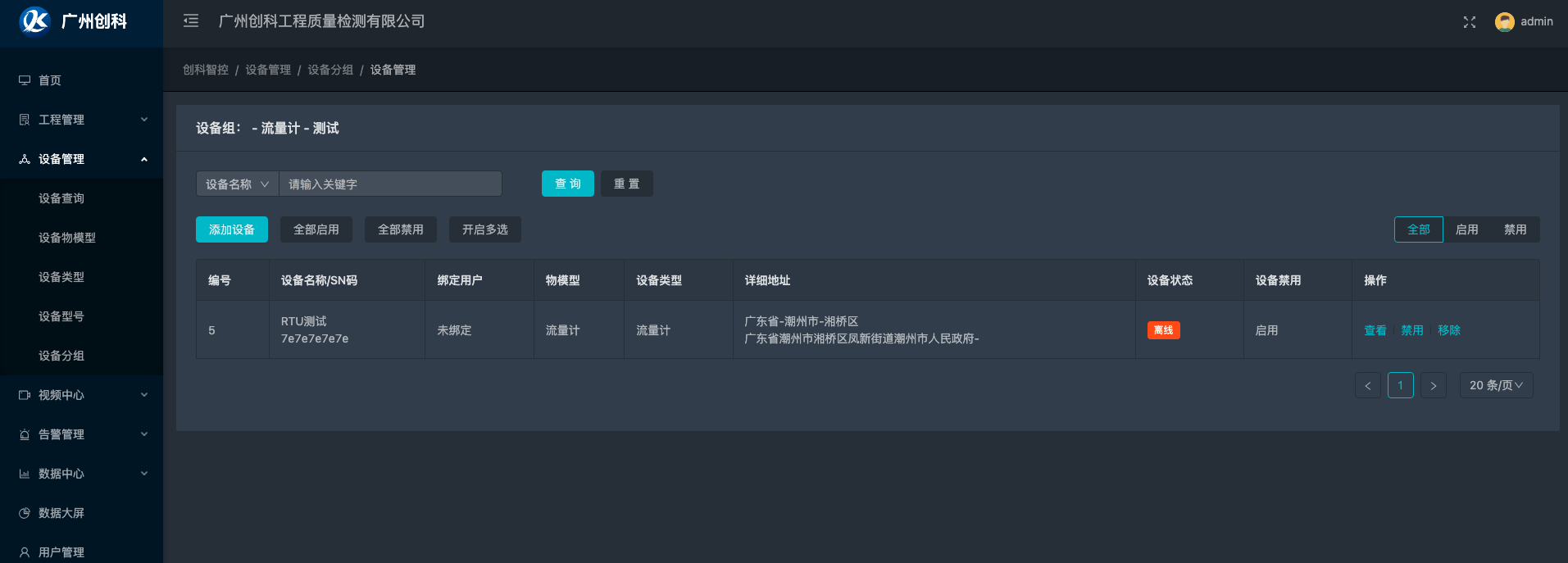Click the 数据大屏 pie chart icon
The height and width of the screenshot is (563, 1568).
pyautogui.click(x=25, y=513)
